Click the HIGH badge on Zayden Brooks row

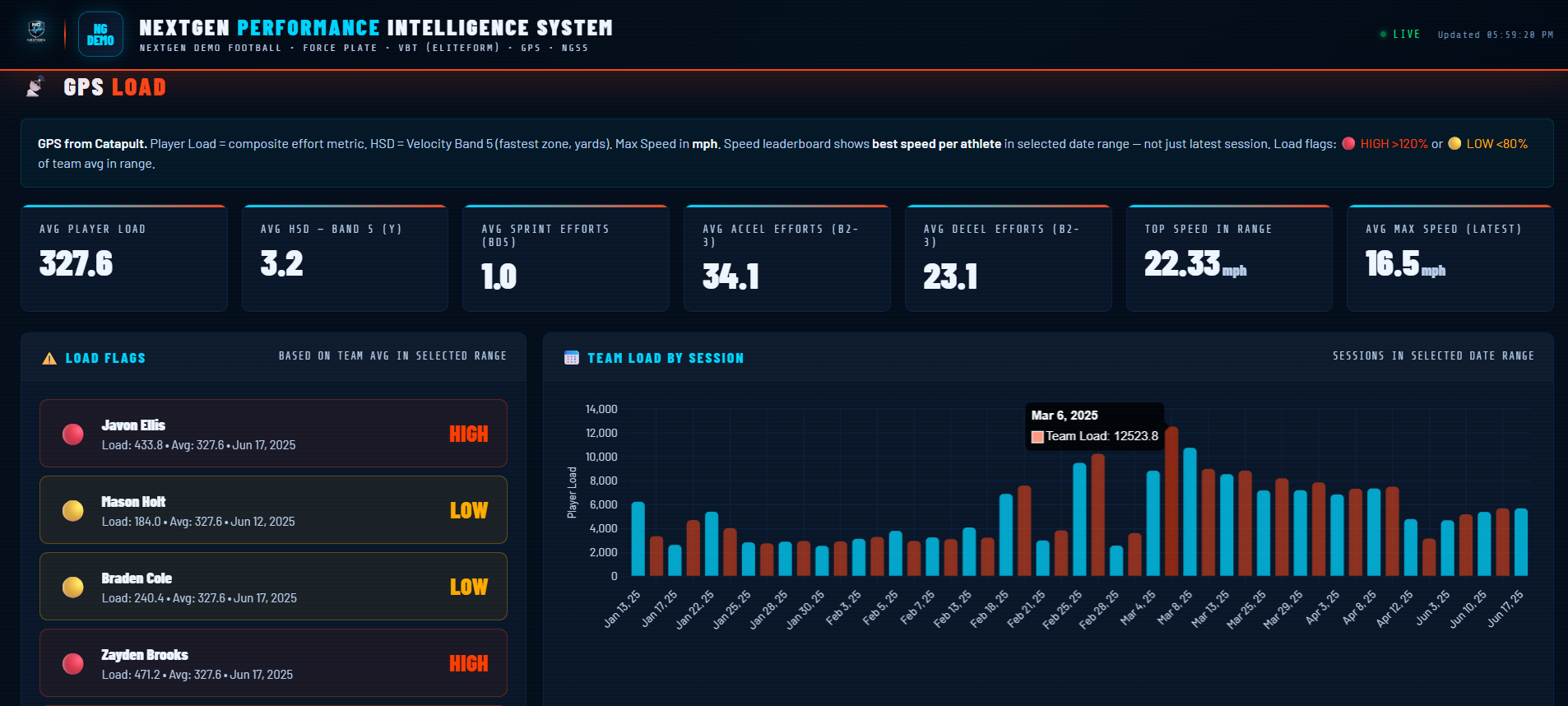click(469, 664)
